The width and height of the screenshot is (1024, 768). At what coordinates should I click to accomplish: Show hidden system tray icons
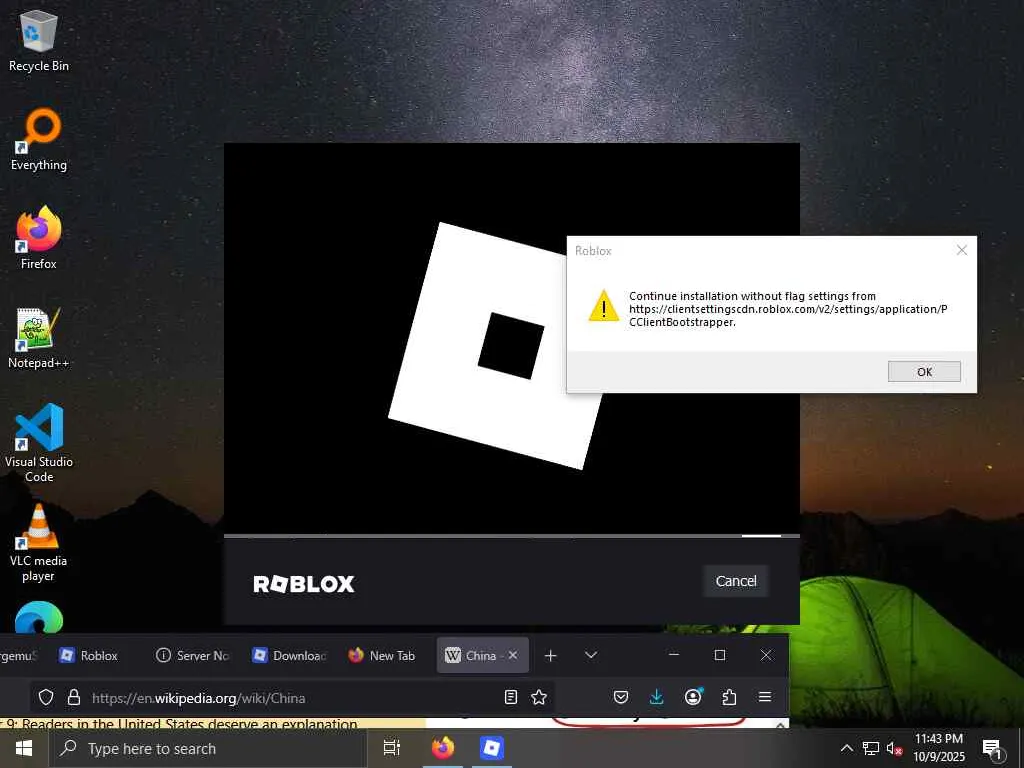[846, 748]
